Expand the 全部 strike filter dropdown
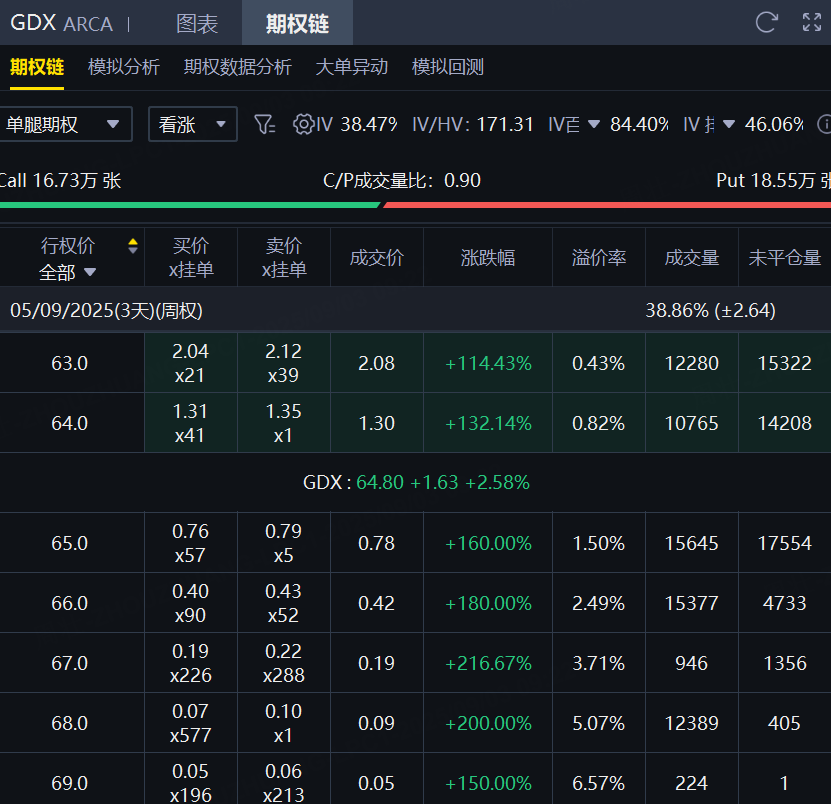 click(68, 272)
